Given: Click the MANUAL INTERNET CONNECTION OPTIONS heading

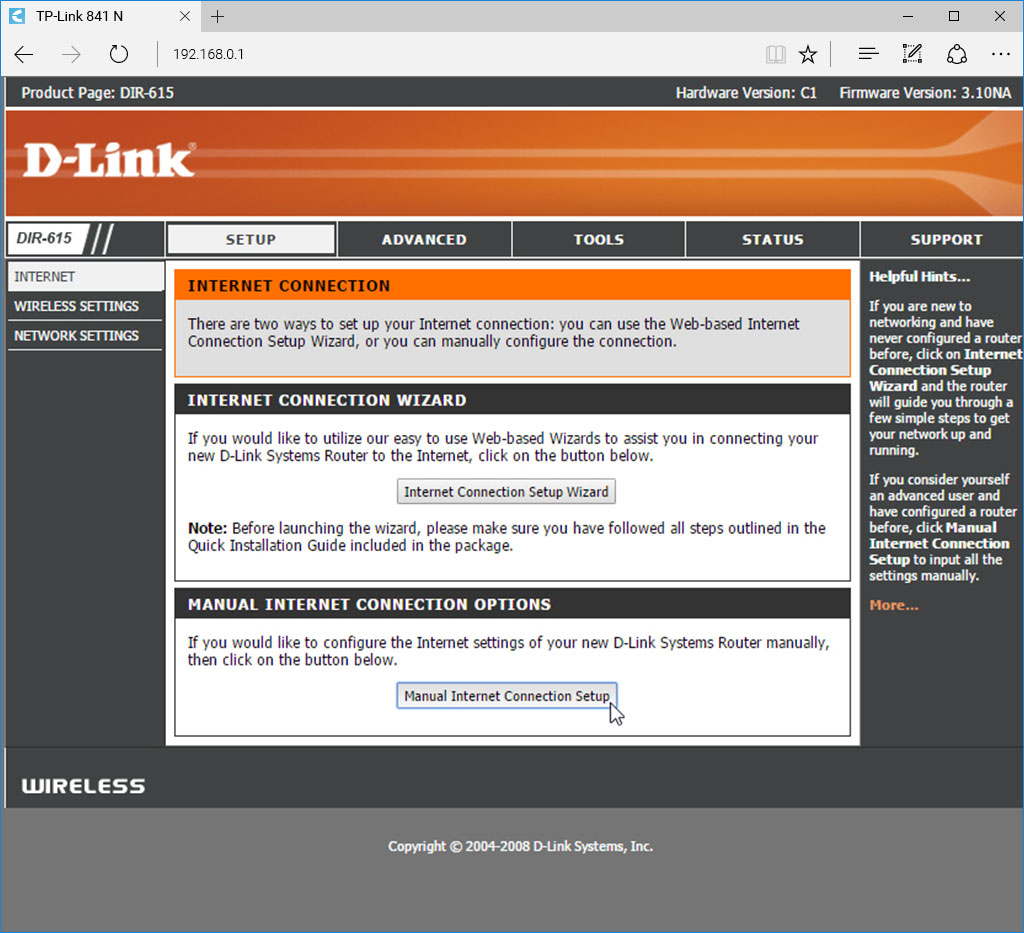Looking at the screenshot, I should click(370, 605).
